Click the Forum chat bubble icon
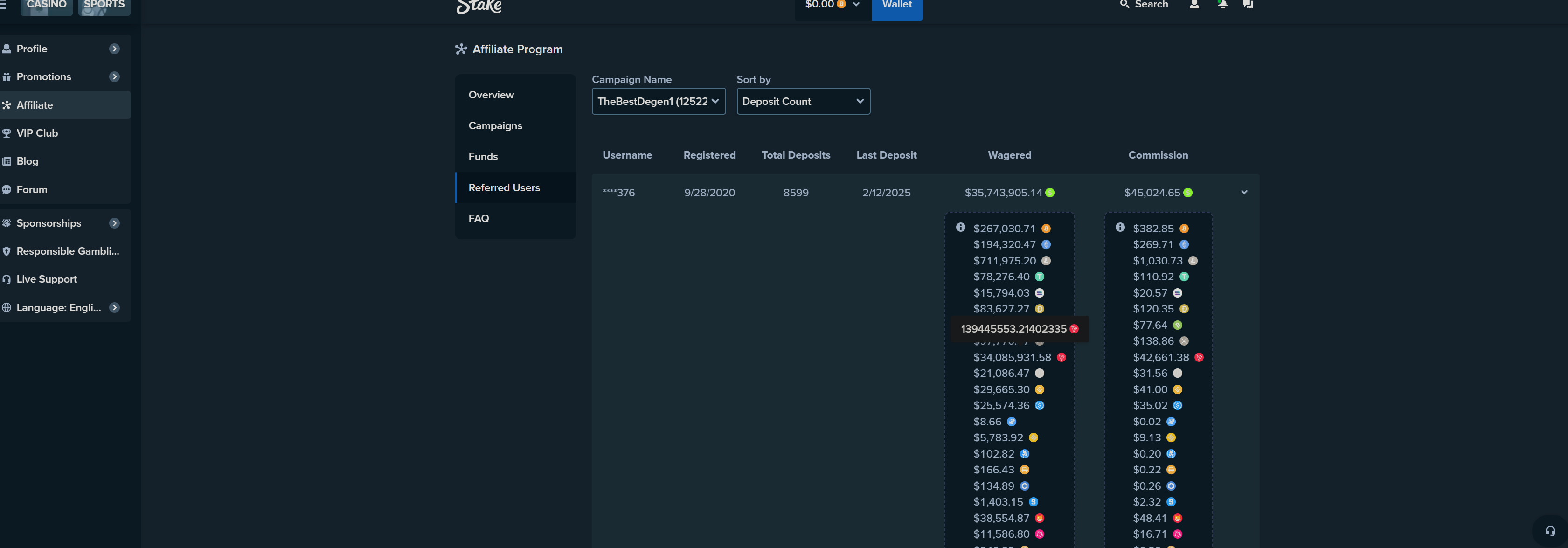Viewport: 1568px width, 548px height. [7, 189]
